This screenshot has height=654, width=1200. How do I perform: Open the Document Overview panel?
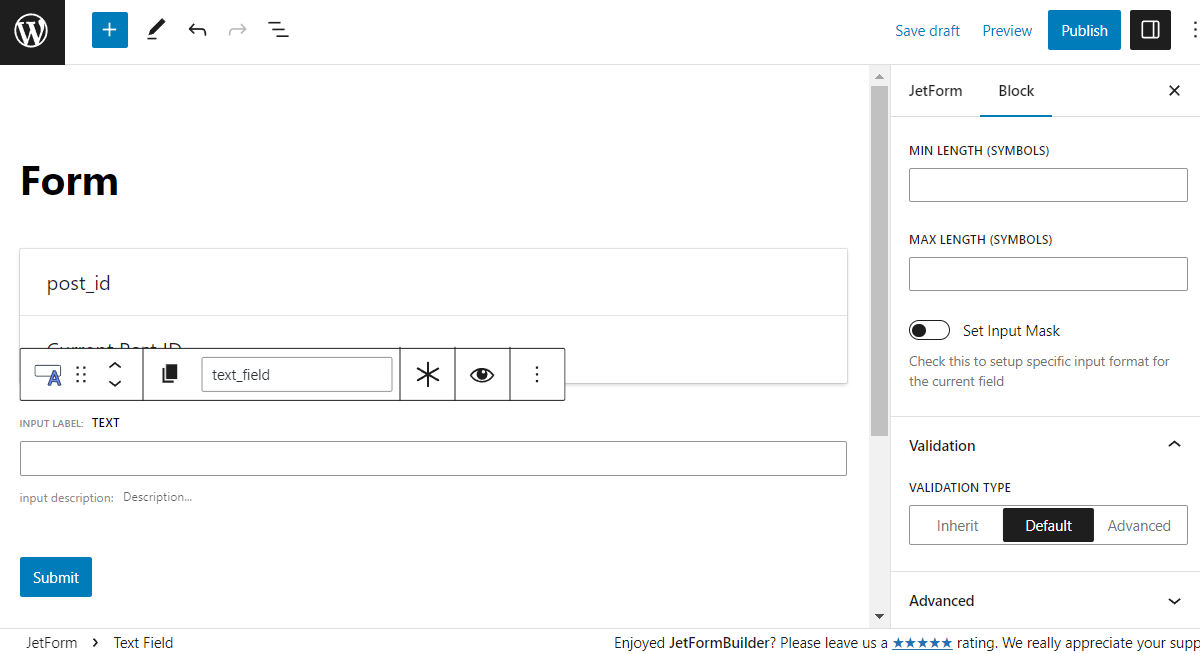coord(278,30)
